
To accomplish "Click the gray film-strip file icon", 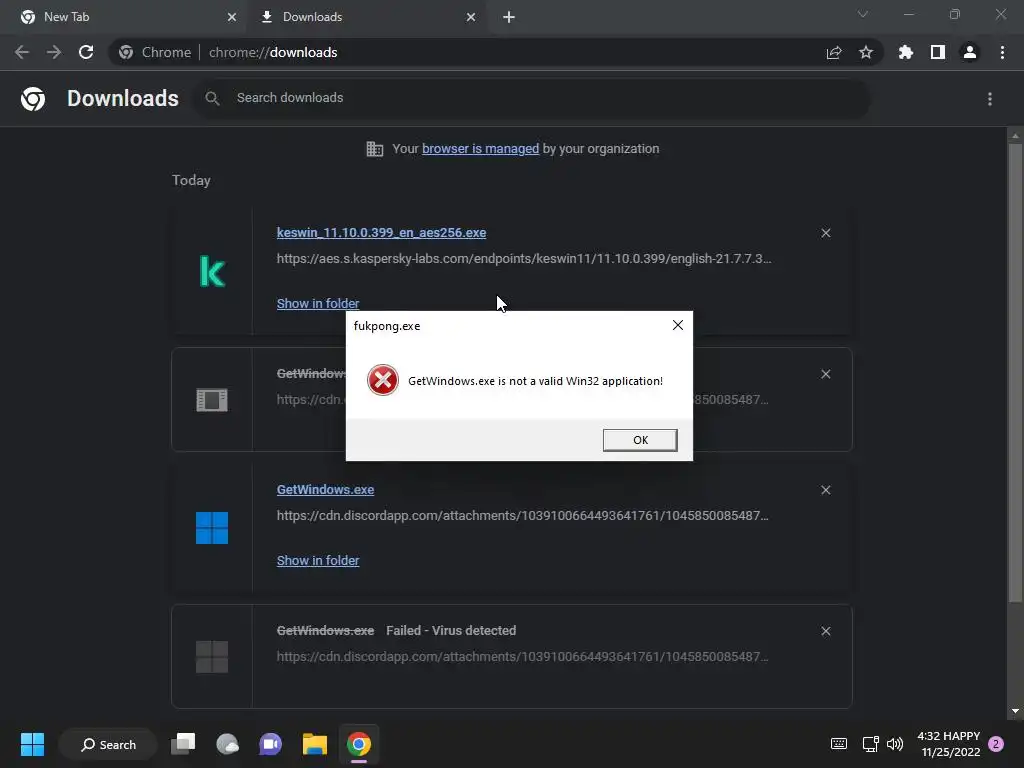I will [x=212, y=400].
